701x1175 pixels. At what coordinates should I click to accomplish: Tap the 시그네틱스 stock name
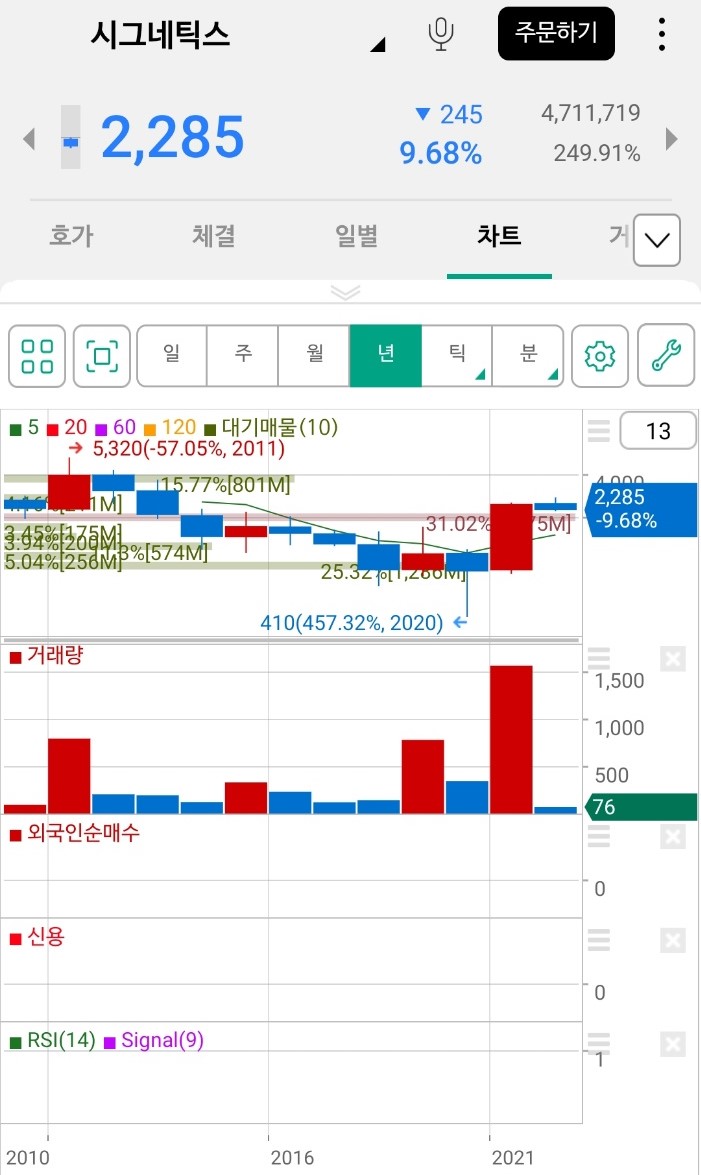point(160,34)
